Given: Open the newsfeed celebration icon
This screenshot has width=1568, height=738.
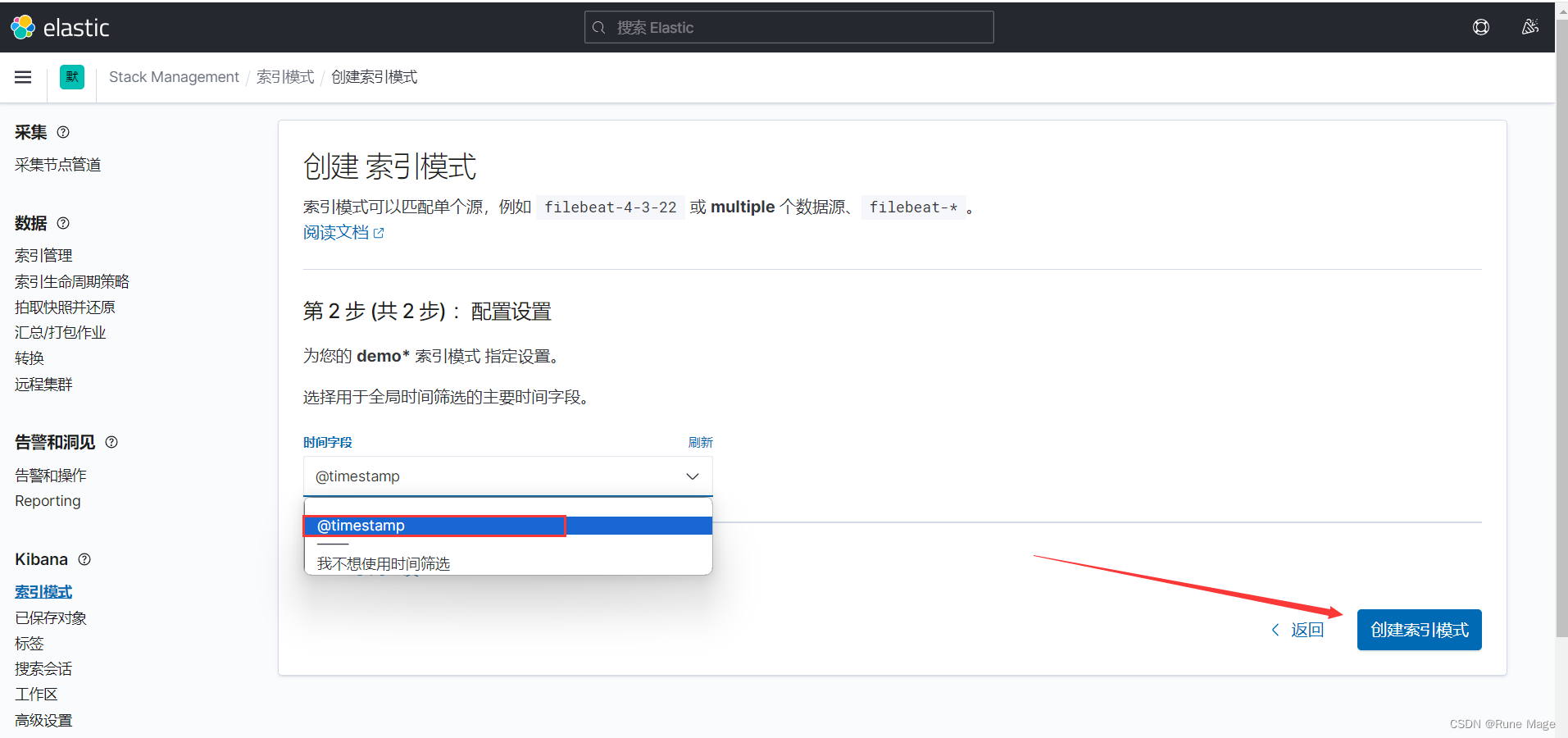Looking at the screenshot, I should 1529,27.
